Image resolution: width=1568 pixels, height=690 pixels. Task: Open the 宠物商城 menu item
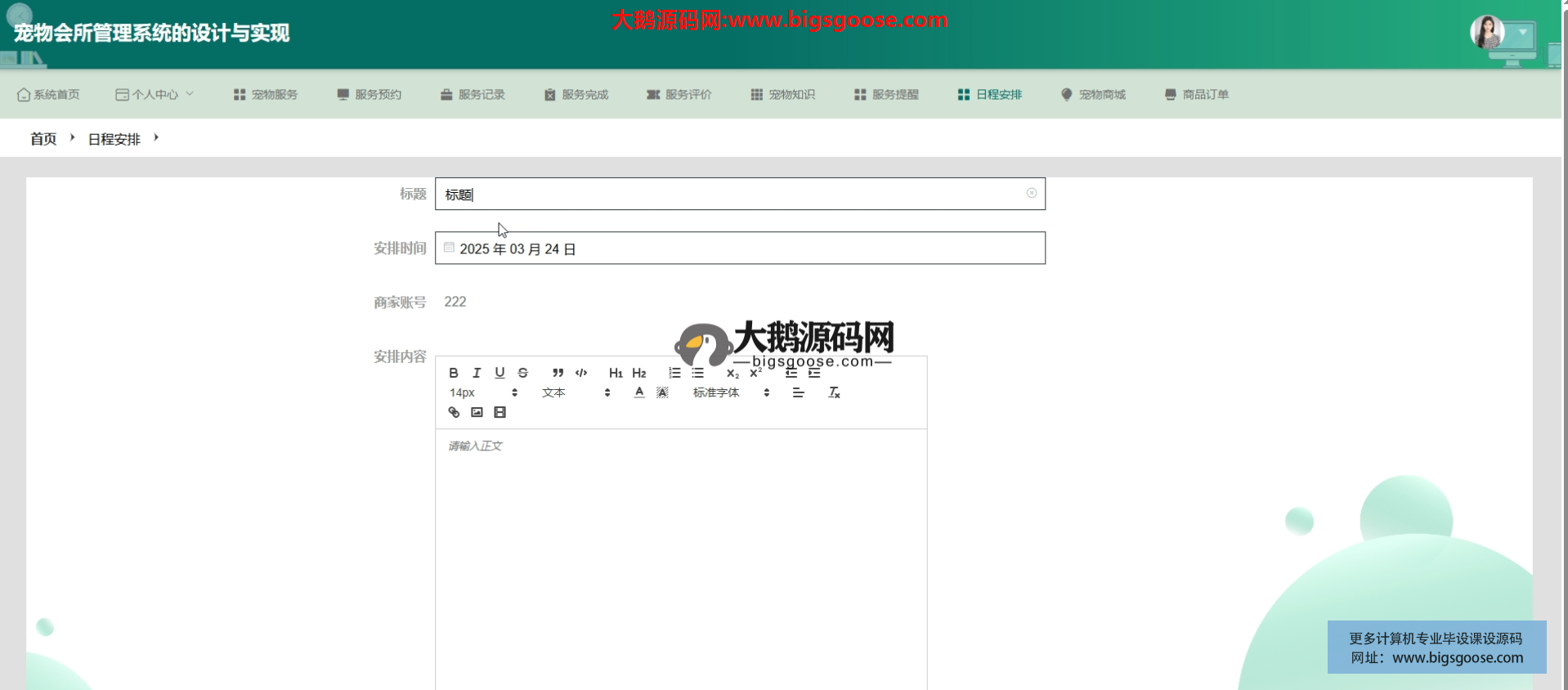coord(1093,95)
